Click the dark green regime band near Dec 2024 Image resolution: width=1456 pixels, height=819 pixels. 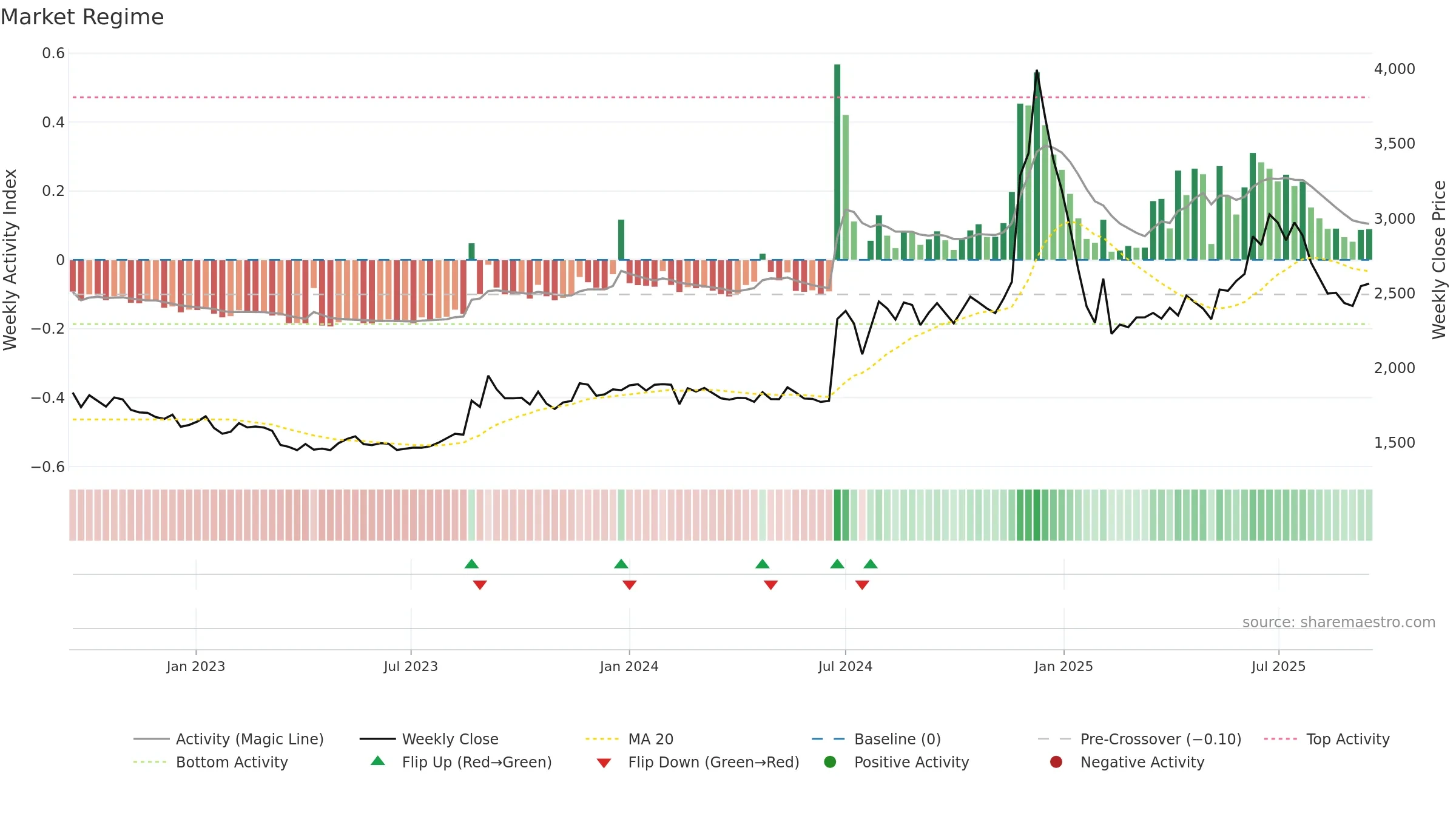pos(1037,515)
